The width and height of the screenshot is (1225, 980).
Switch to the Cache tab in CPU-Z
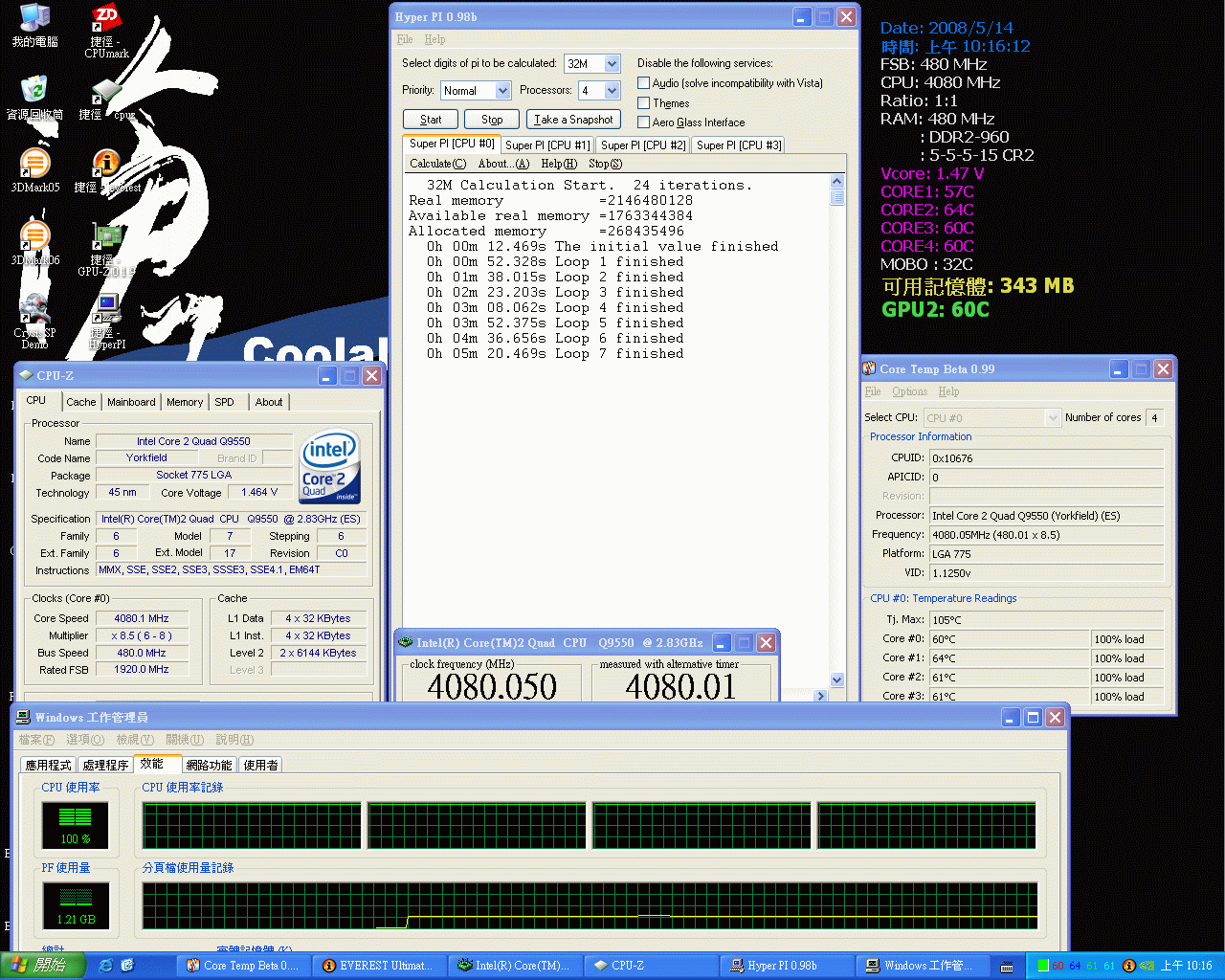point(80,402)
